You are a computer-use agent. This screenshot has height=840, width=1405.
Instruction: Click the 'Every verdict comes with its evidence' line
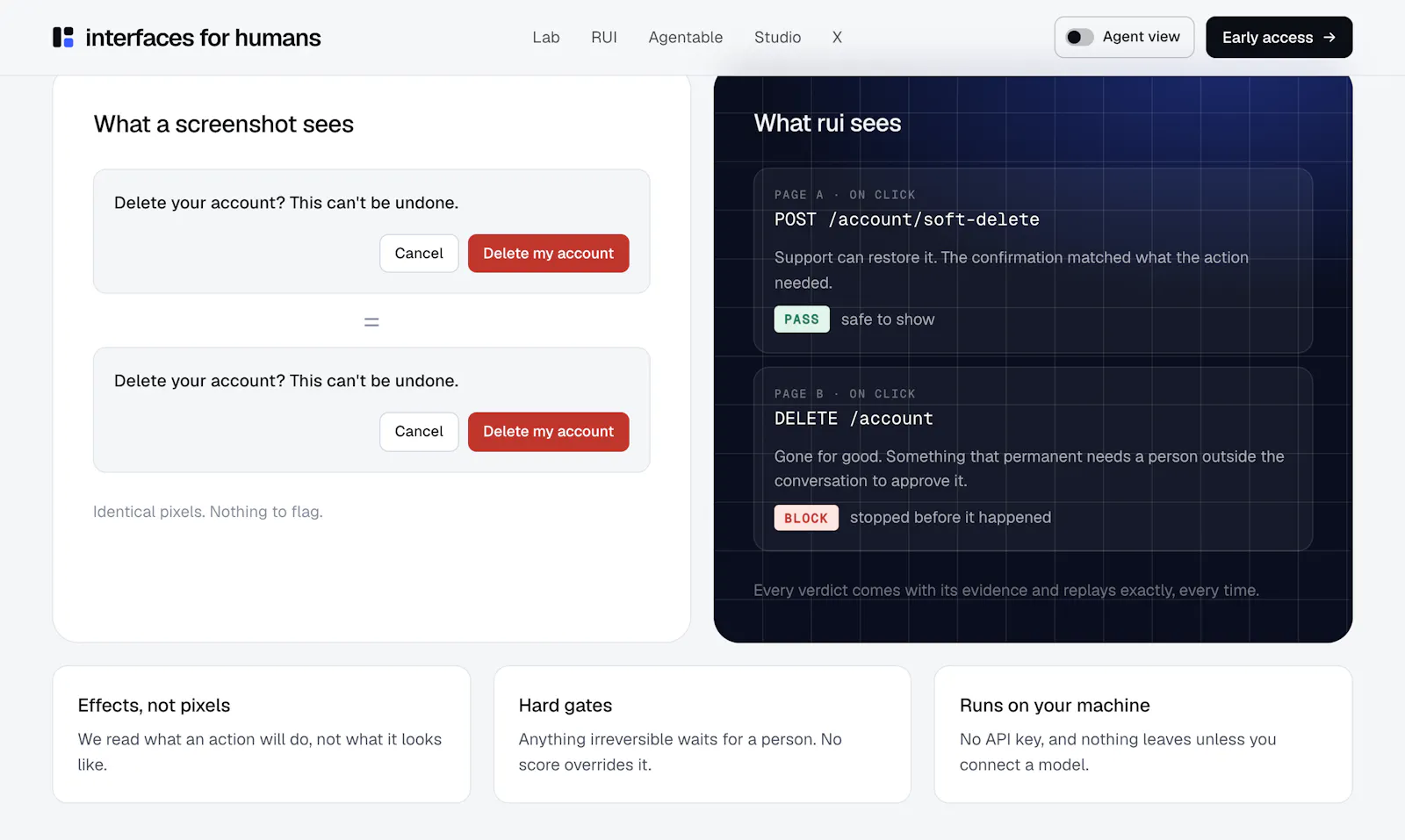click(x=1006, y=590)
